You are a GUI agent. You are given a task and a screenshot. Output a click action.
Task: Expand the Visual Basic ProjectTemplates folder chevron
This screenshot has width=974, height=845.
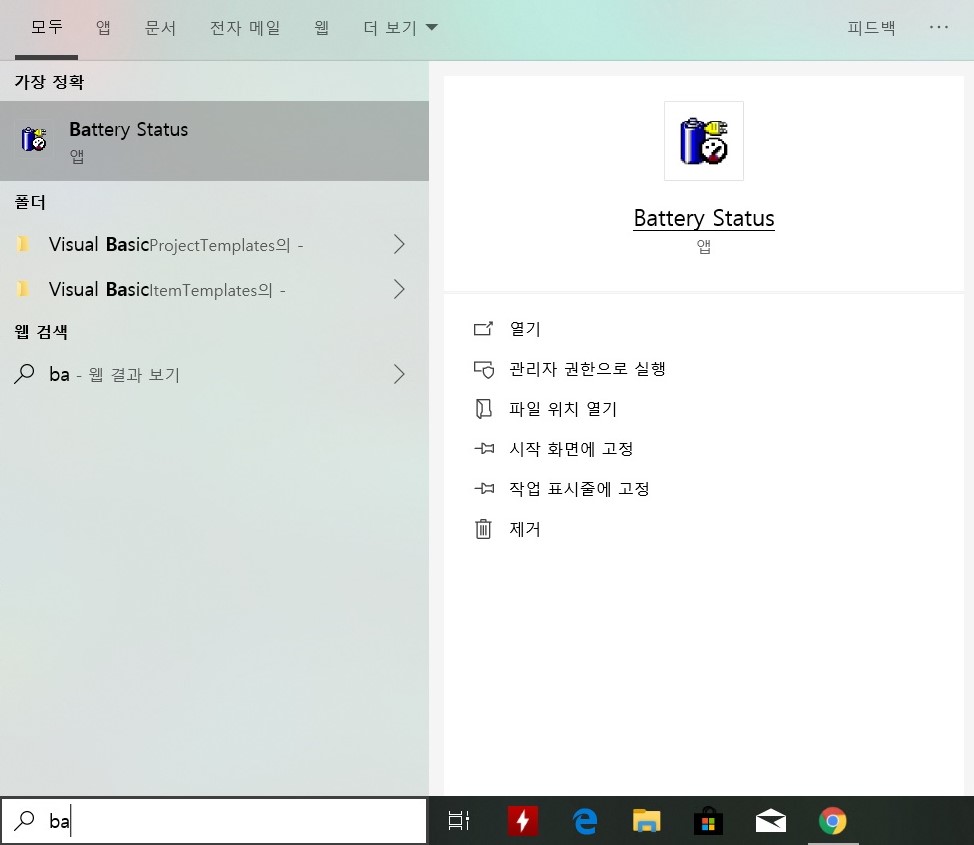[399, 243]
